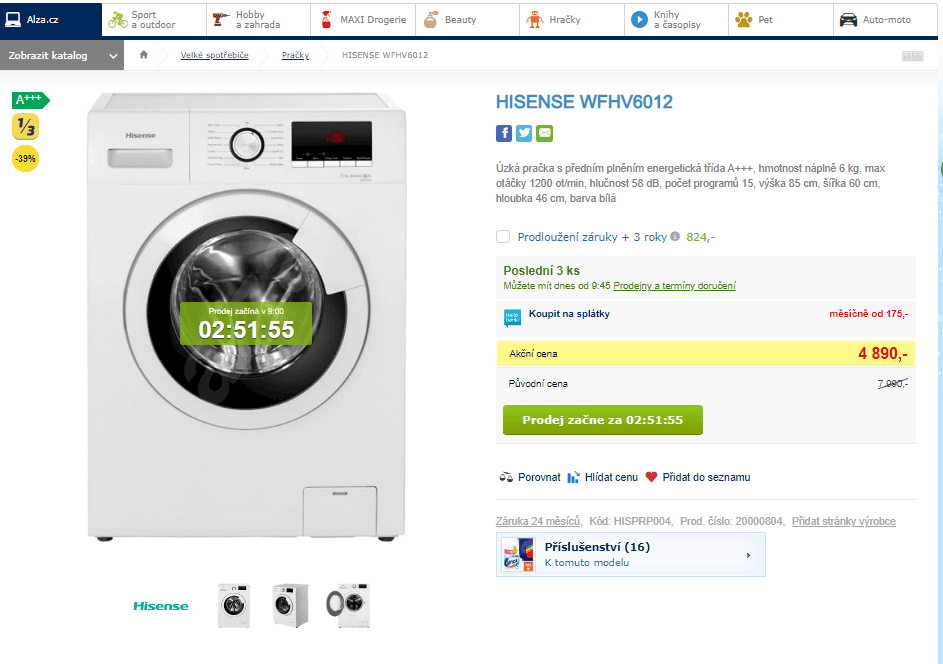Click the Prod. číslo: 20000804 text
The height and width of the screenshot is (664, 943).
731,521
